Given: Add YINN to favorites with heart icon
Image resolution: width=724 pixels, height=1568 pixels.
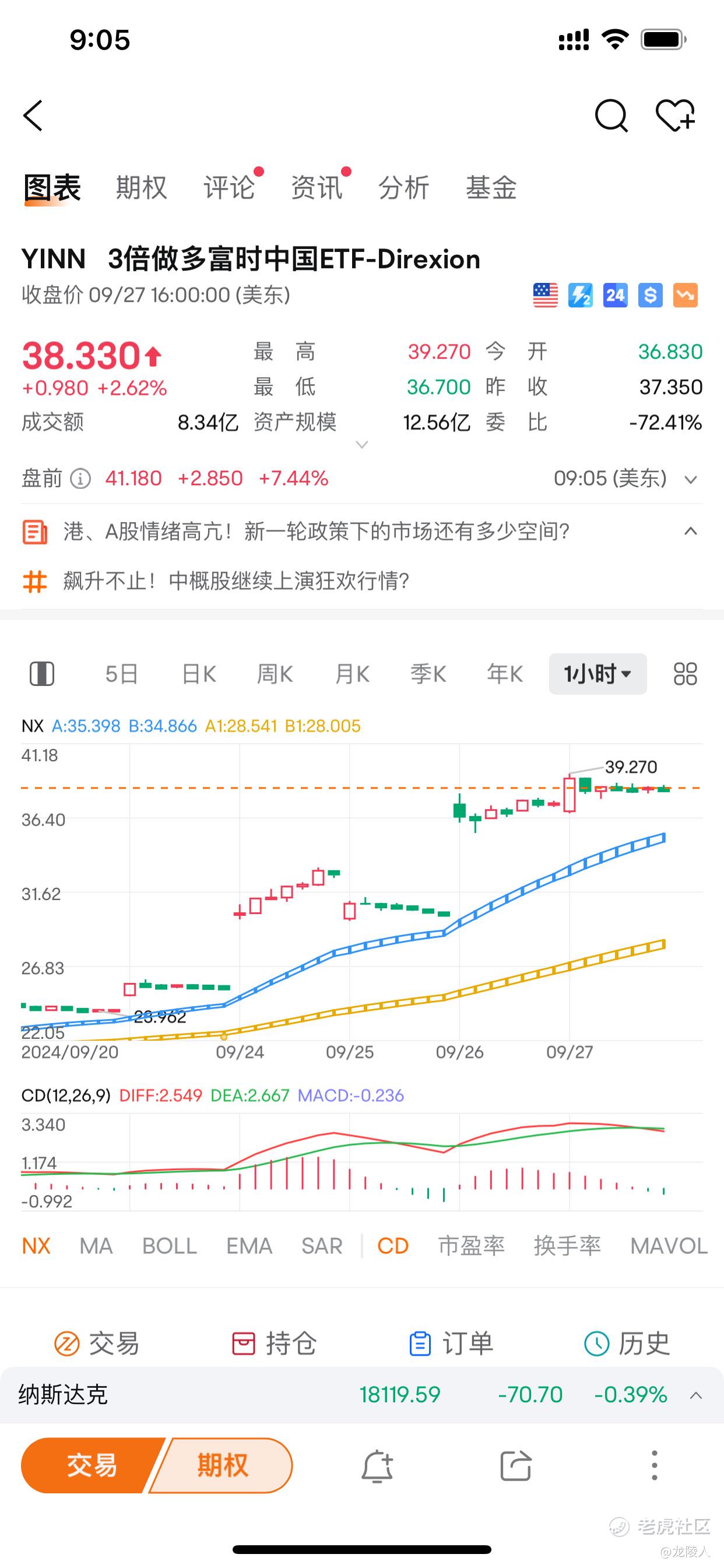Looking at the screenshot, I should click(676, 116).
